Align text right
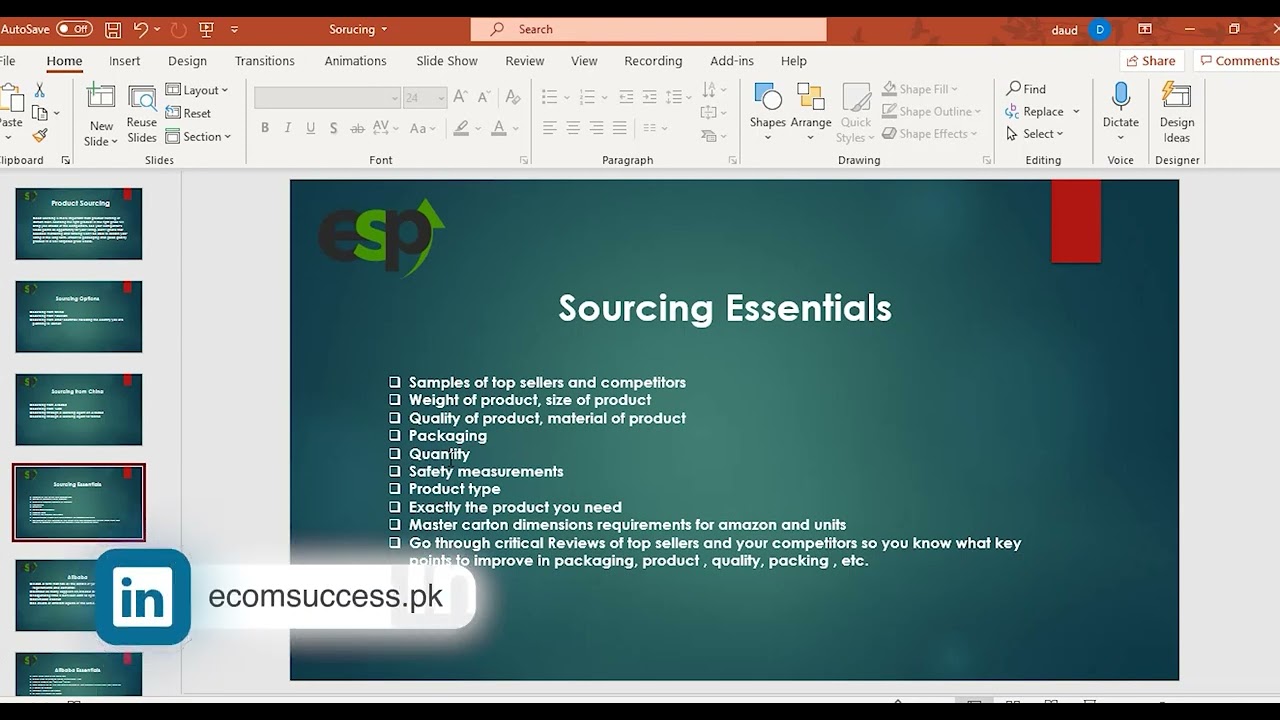The height and width of the screenshot is (720, 1280). tap(596, 128)
